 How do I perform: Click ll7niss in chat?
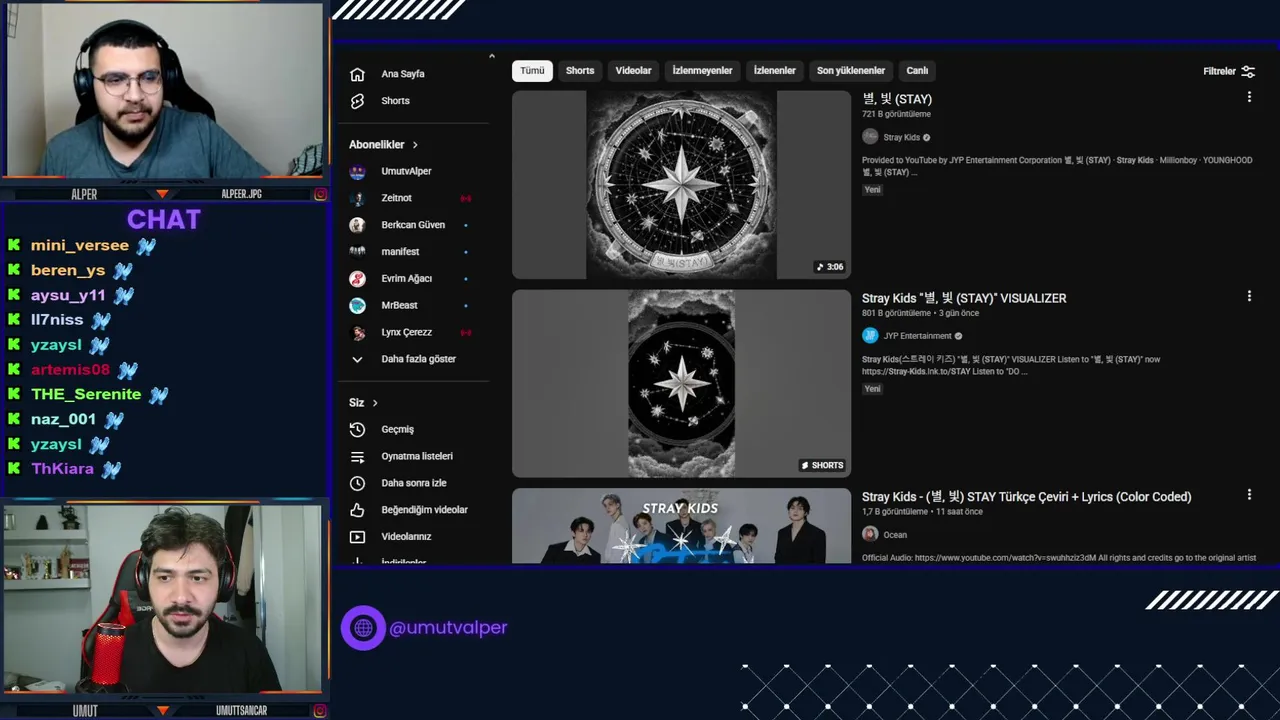[x=57, y=321]
